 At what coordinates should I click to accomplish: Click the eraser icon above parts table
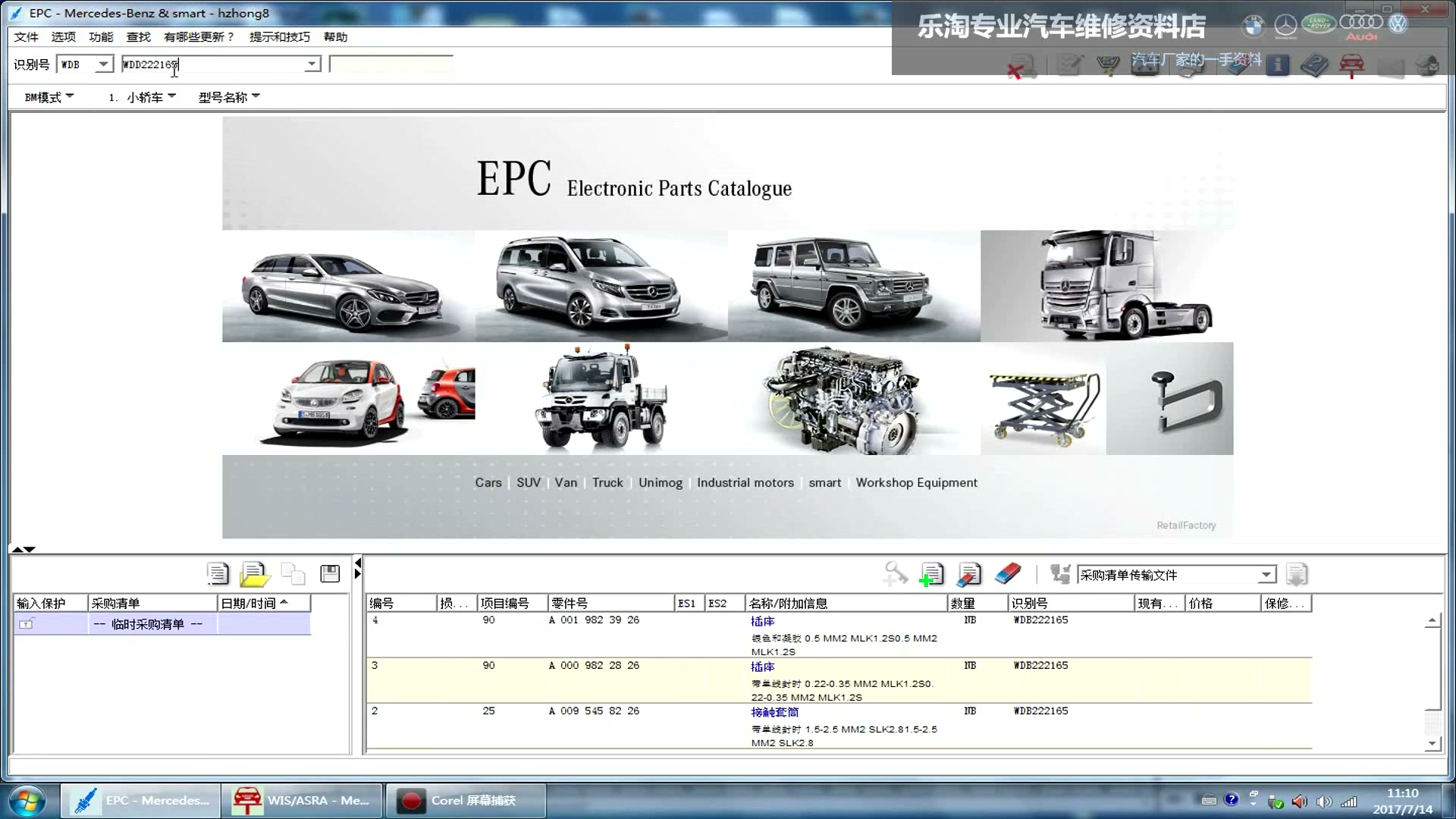pos(1007,574)
